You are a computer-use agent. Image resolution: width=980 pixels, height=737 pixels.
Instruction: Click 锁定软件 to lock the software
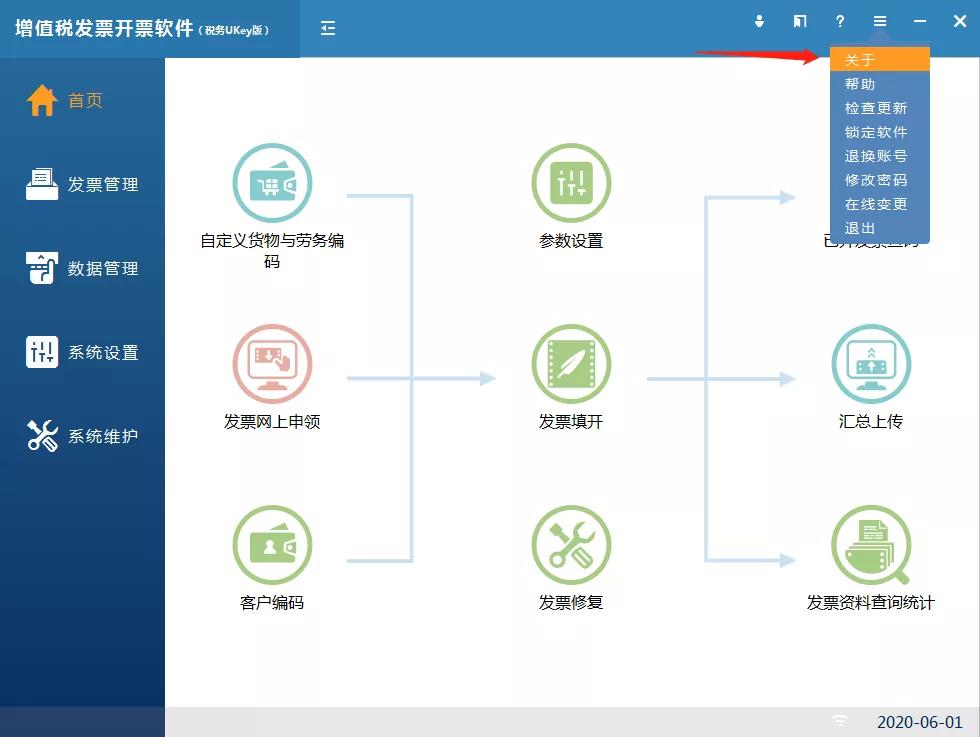pyautogui.click(x=877, y=132)
